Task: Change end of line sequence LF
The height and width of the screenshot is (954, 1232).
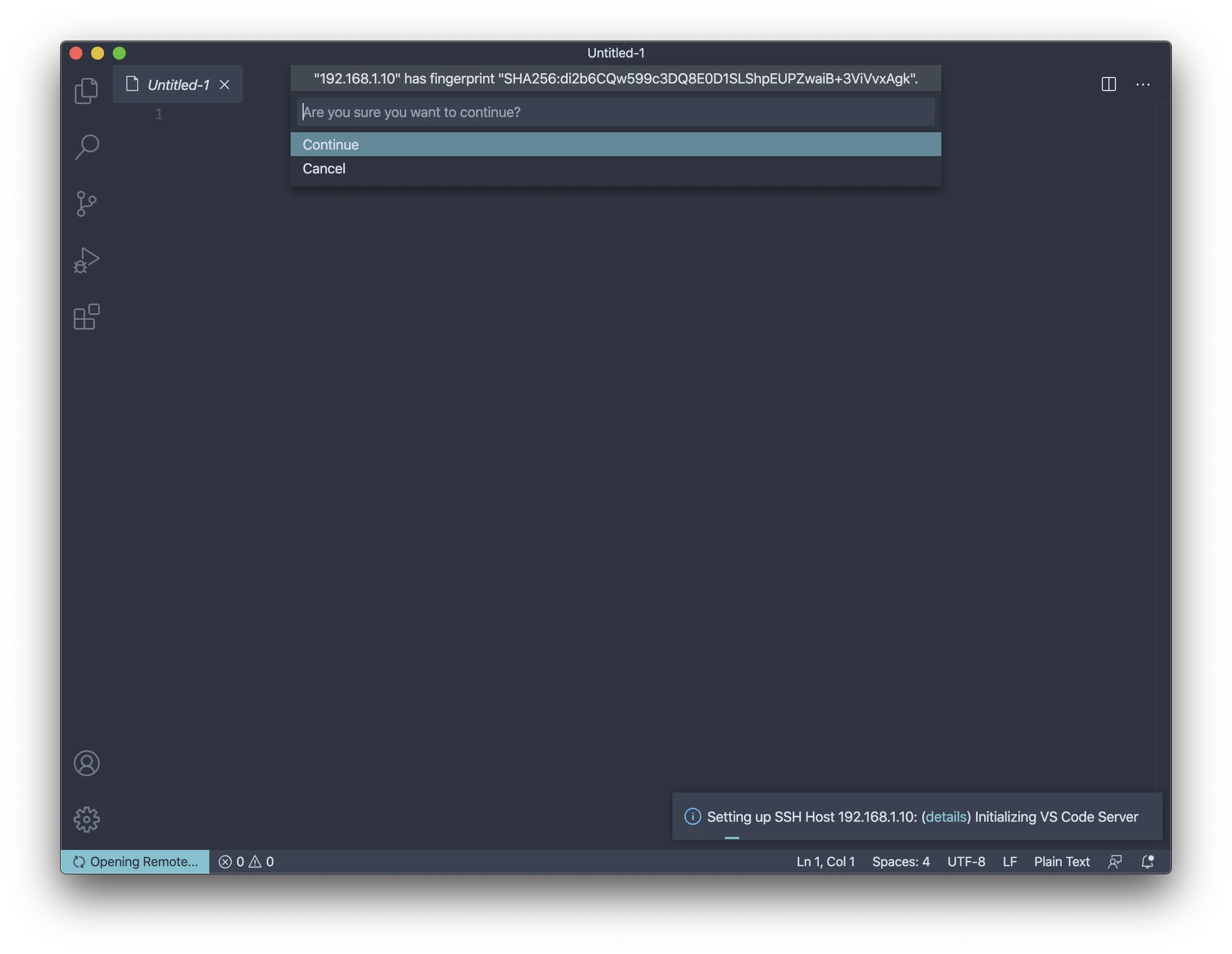Action: pos(1010,861)
